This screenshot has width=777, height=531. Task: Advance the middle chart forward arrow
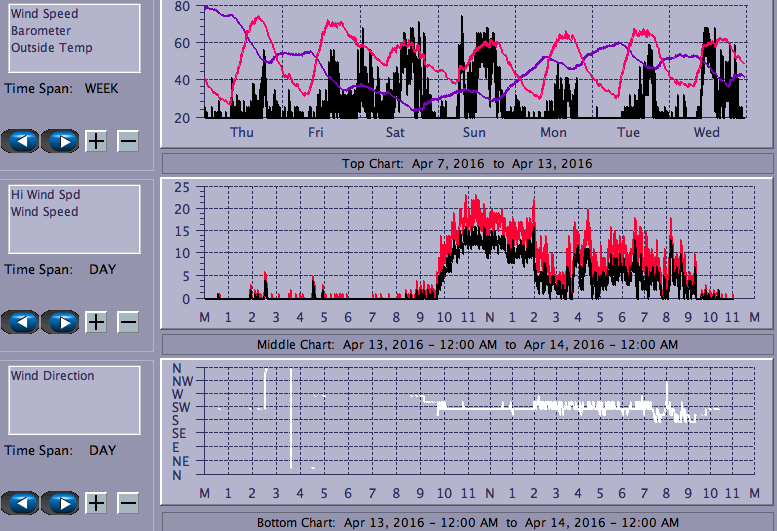click(x=61, y=322)
